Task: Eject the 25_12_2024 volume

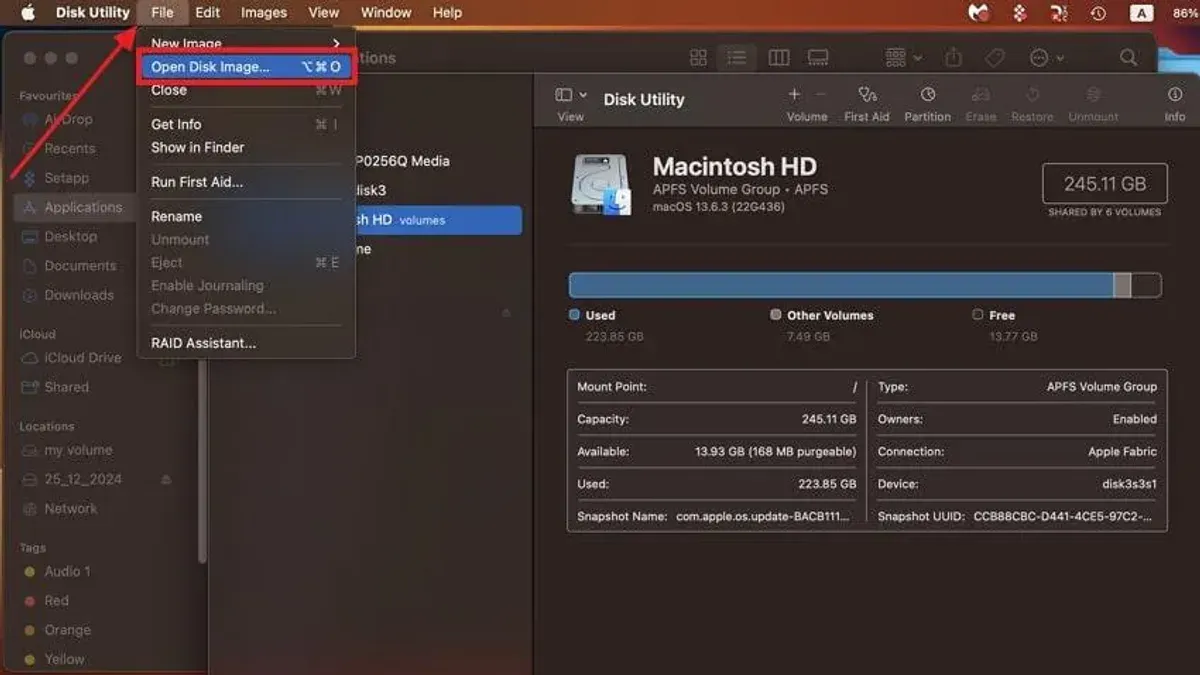Action: pyautogui.click(x=166, y=479)
